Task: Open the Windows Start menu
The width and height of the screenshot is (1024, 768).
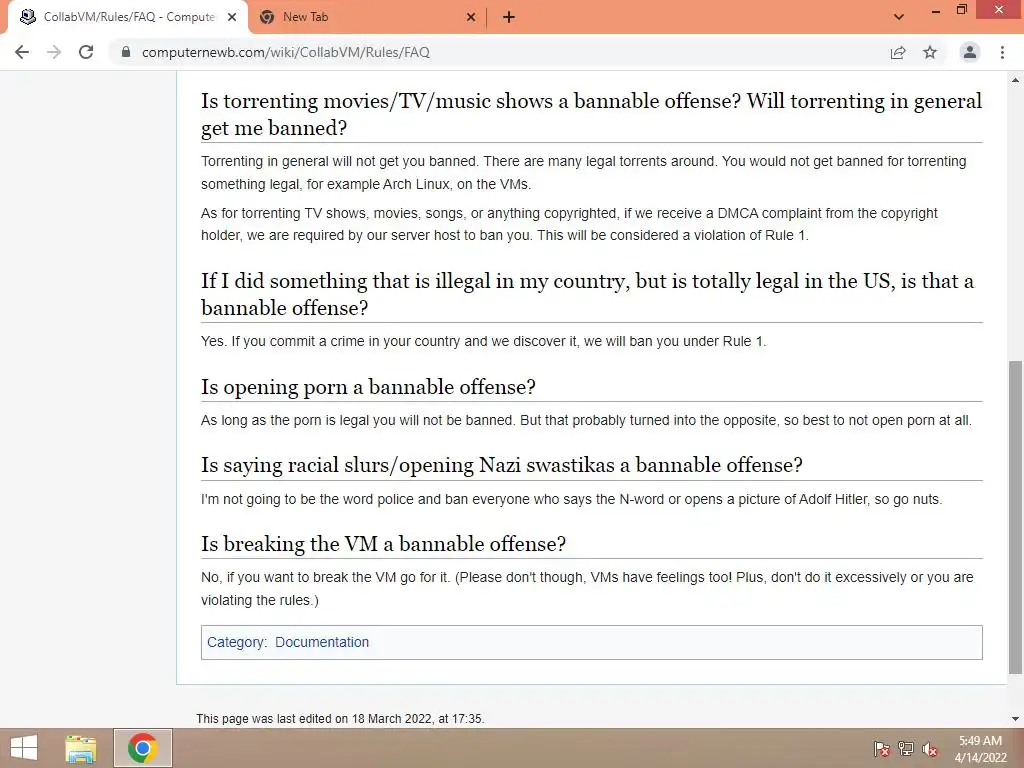Action: point(24,748)
